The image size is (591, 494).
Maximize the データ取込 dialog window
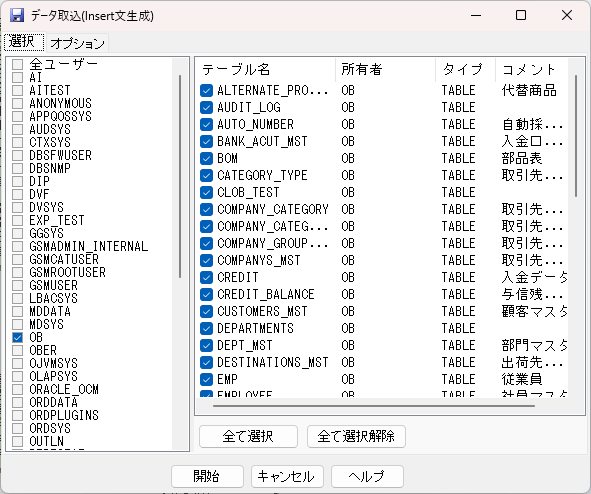[521, 15]
